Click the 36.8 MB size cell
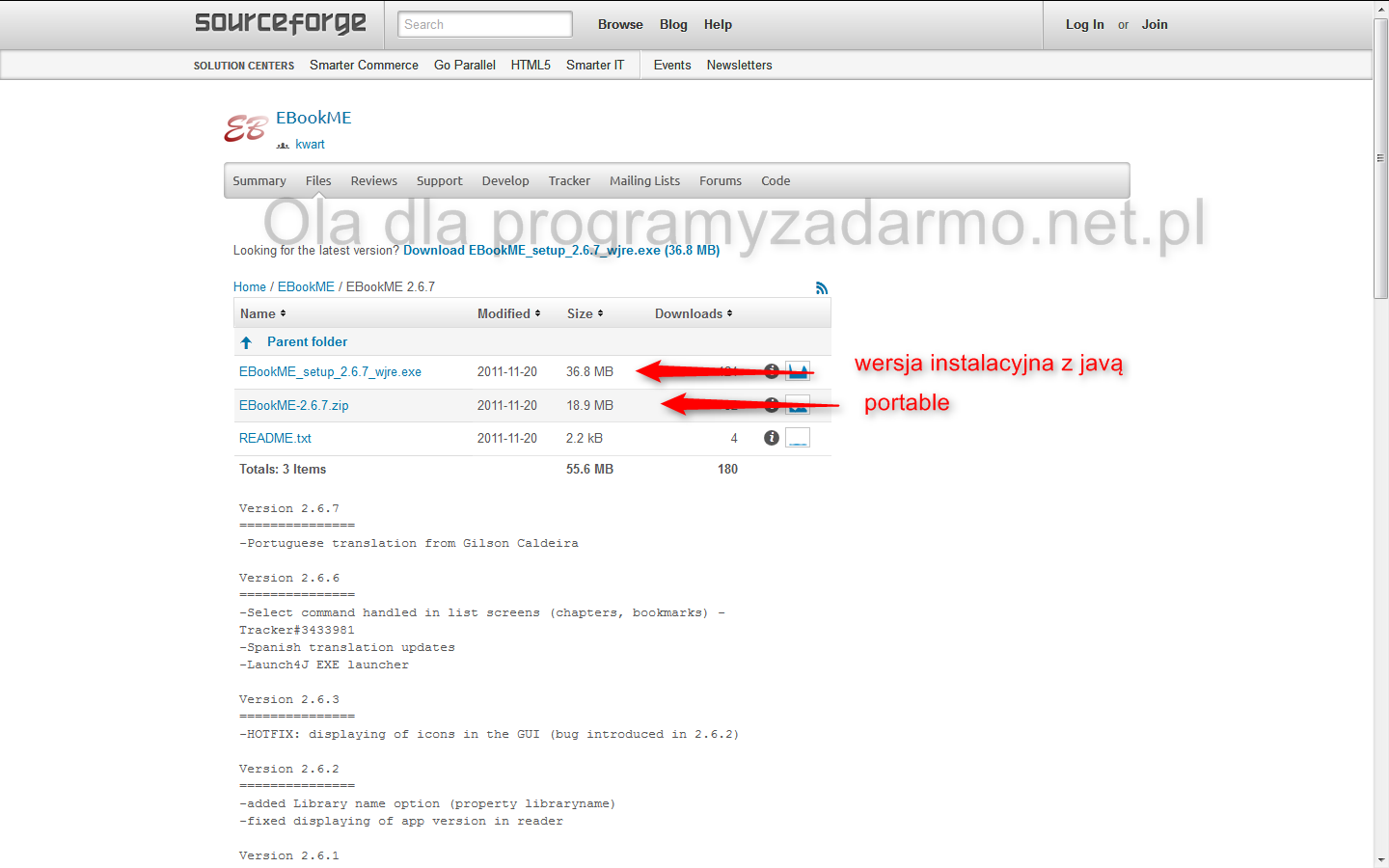Viewport: 1389px width, 868px height. [589, 371]
